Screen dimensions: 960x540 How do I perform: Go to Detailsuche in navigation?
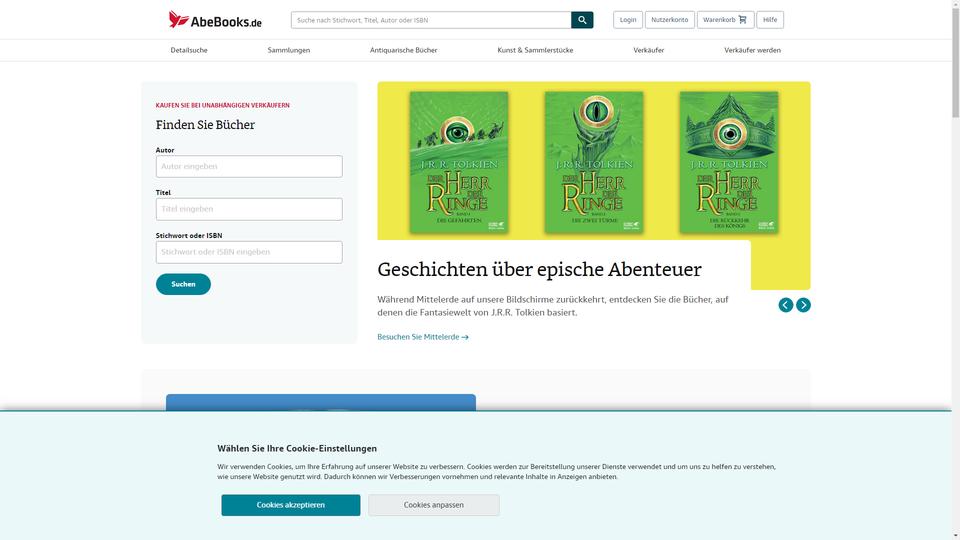[189, 50]
